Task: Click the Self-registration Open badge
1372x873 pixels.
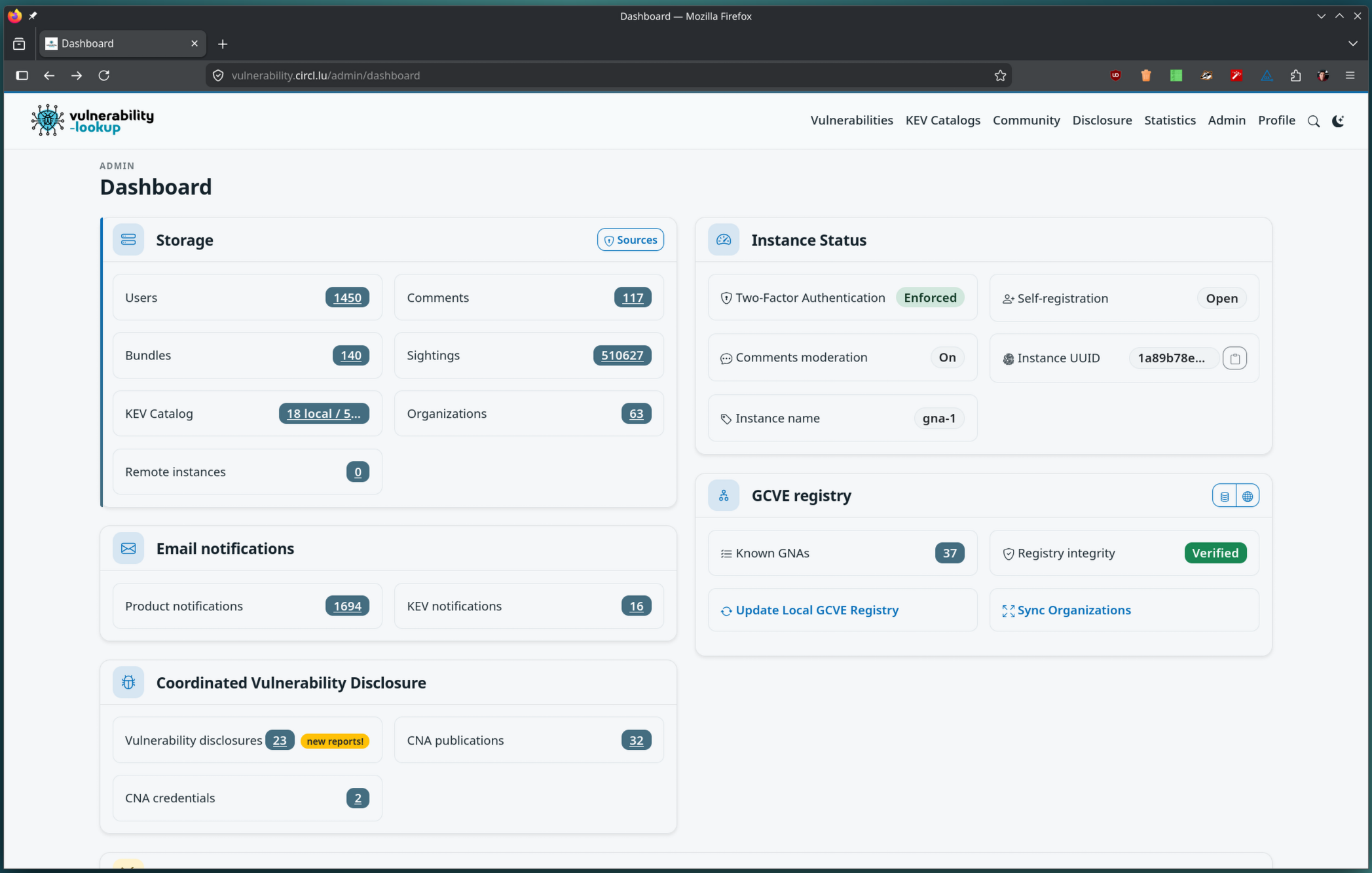Action: [1222, 298]
